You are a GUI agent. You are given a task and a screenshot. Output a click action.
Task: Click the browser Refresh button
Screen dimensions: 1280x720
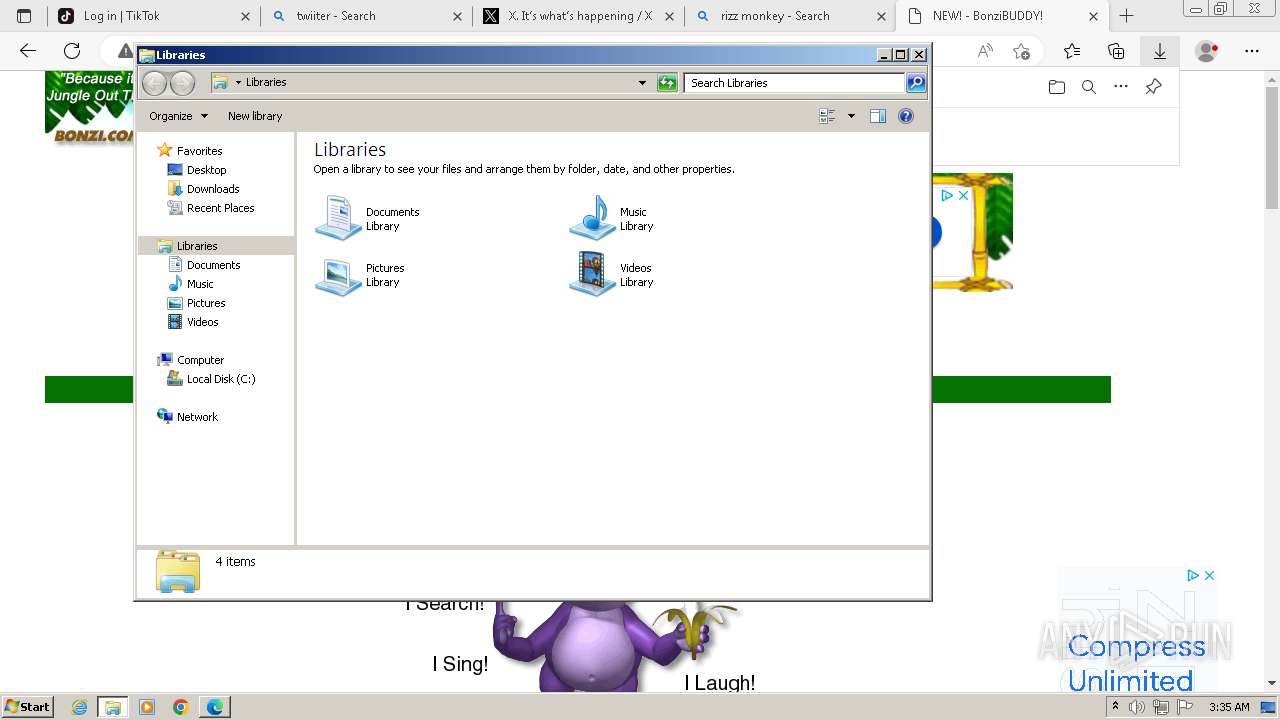click(x=72, y=51)
